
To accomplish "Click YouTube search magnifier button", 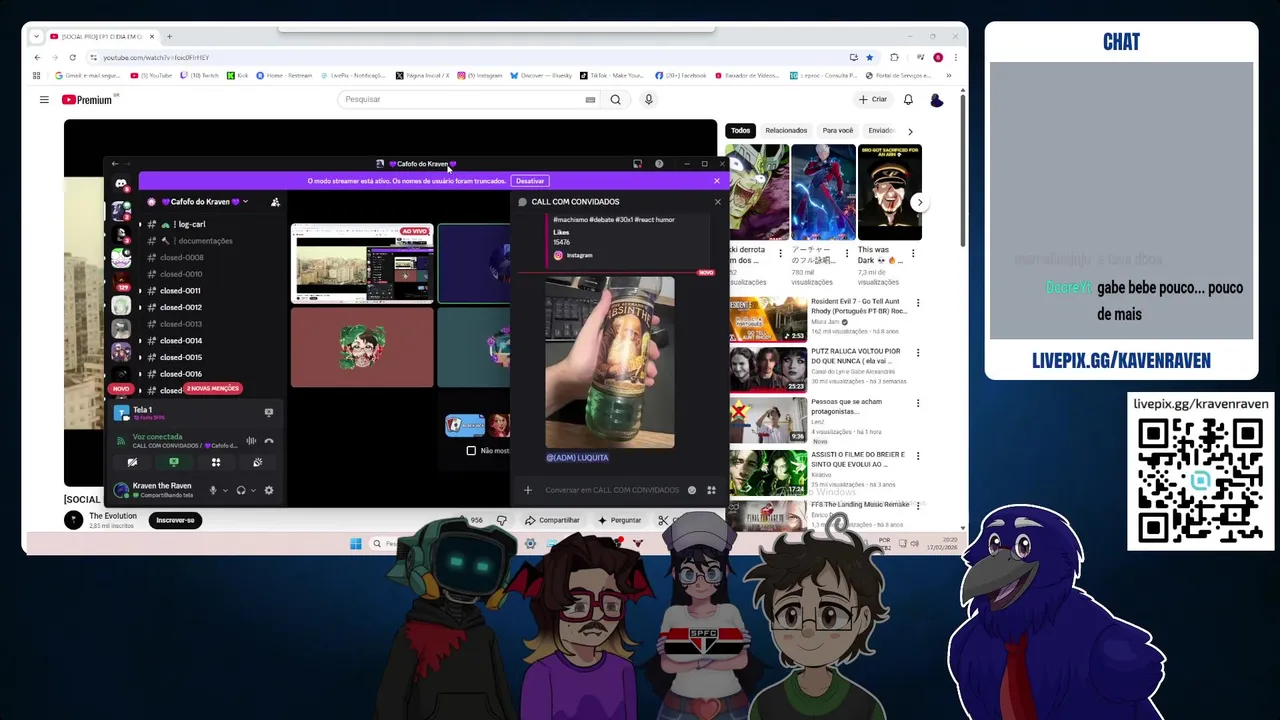I will pos(616,100).
